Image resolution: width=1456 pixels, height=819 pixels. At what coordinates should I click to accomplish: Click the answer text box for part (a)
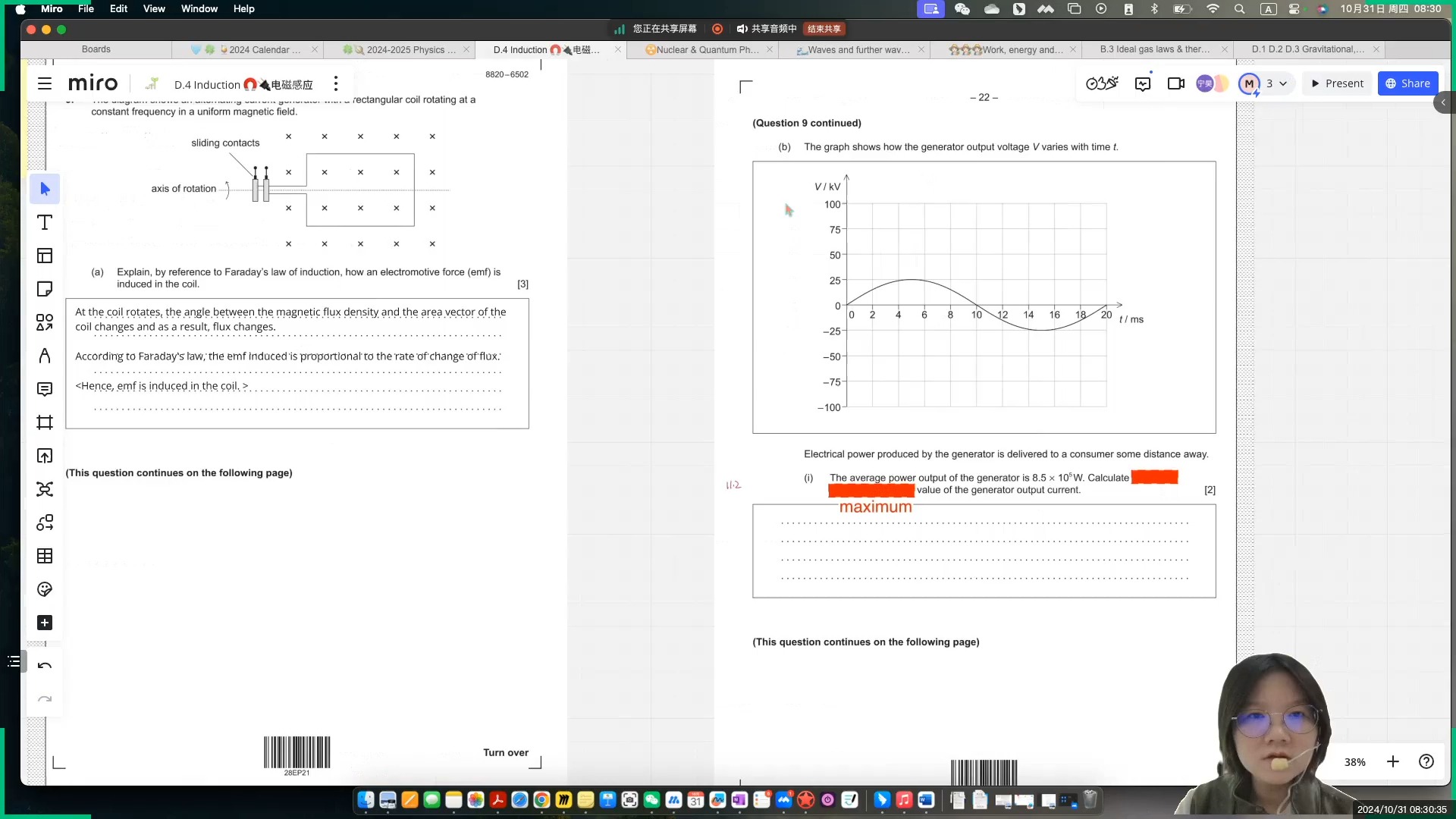point(297,363)
